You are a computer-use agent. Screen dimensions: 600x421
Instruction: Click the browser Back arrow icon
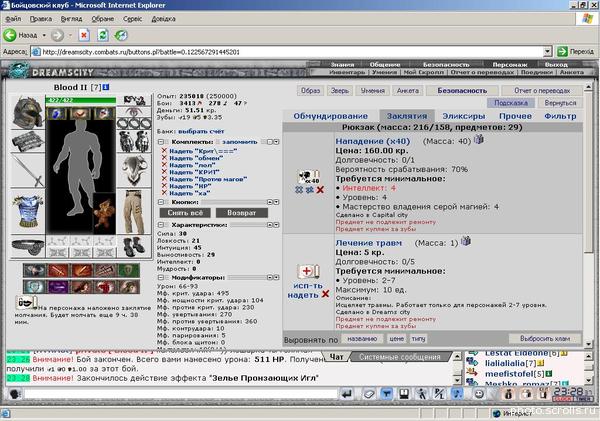[x=10, y=35]
